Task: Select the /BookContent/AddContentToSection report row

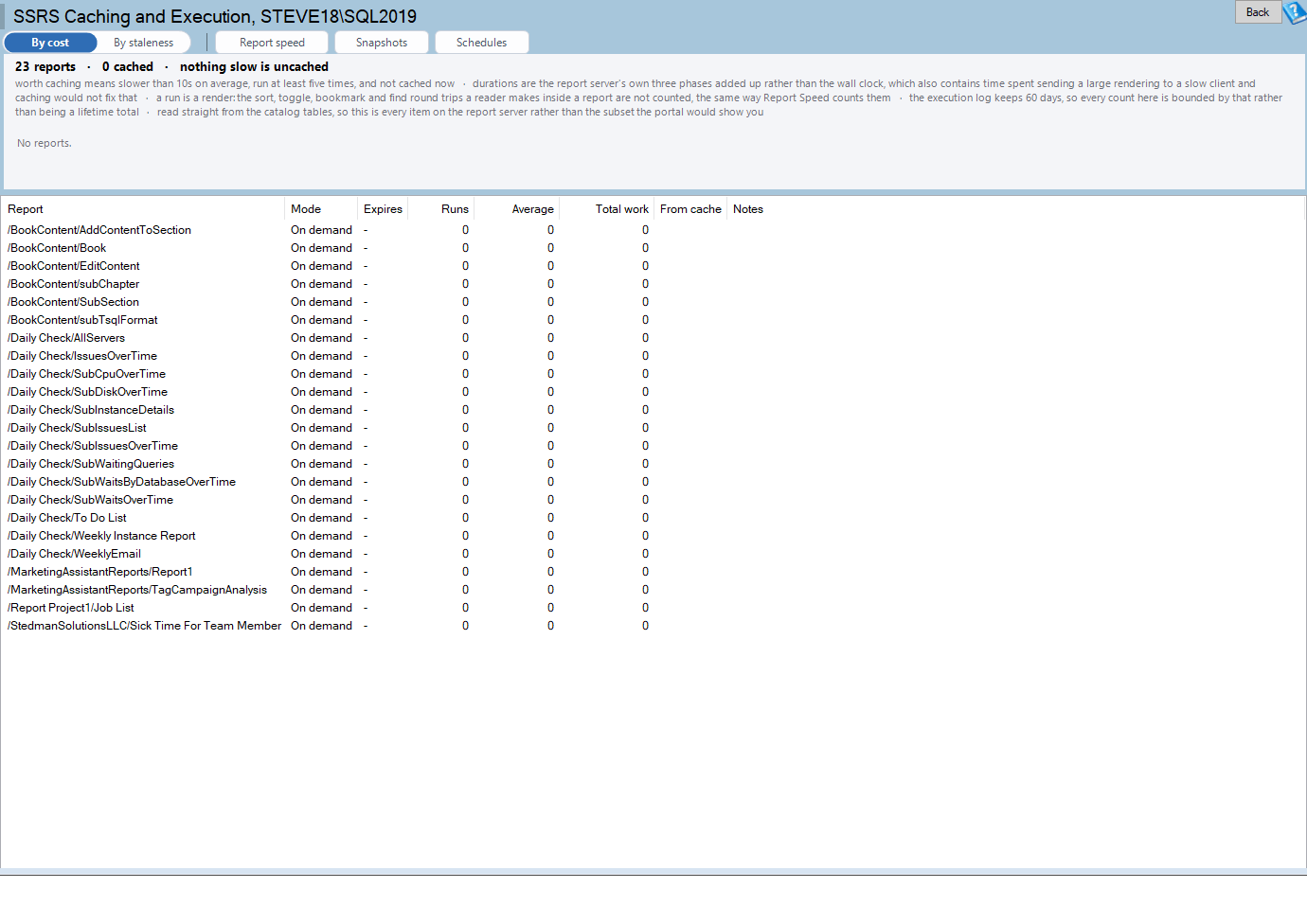Action: [x=653, y=230]
